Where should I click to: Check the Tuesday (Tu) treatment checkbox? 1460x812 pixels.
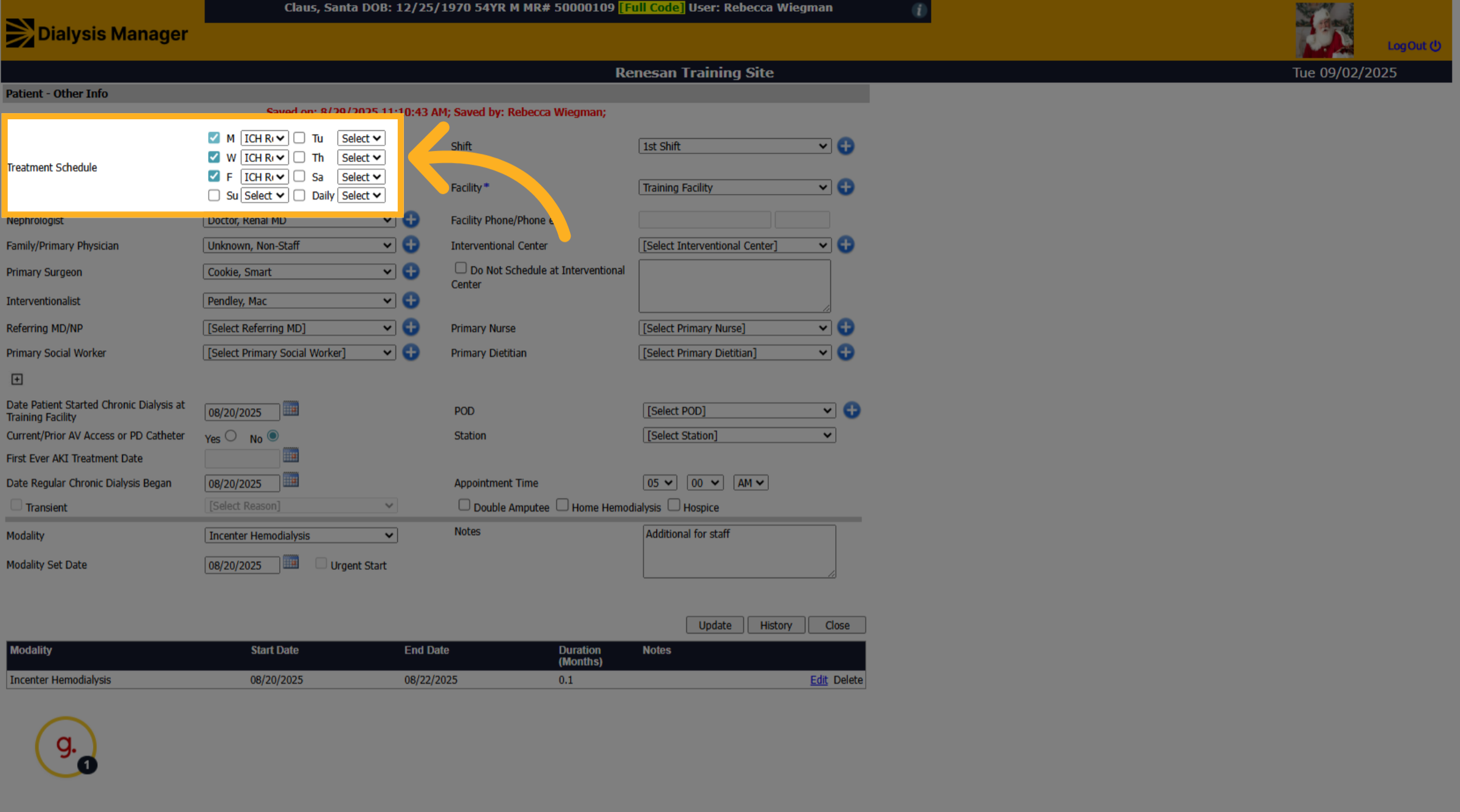pos(299,137)
